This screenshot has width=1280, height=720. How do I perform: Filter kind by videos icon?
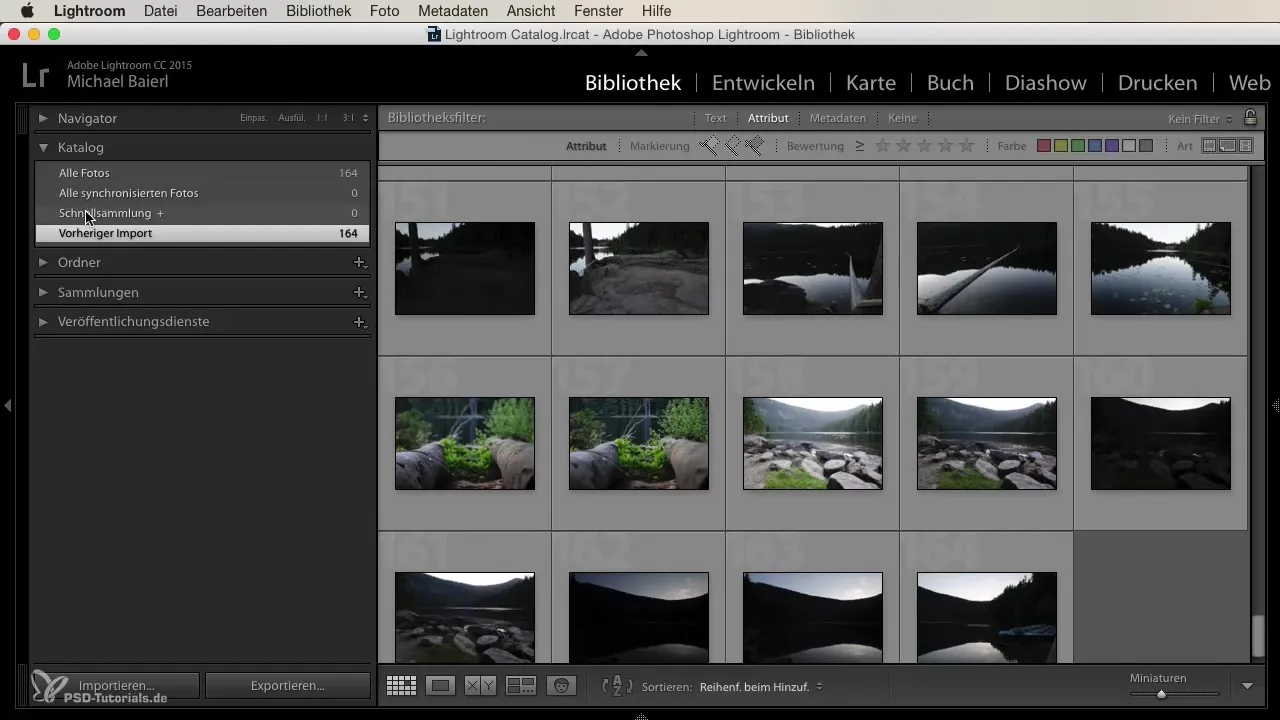pyautogui.click(x=1245, y=146)
